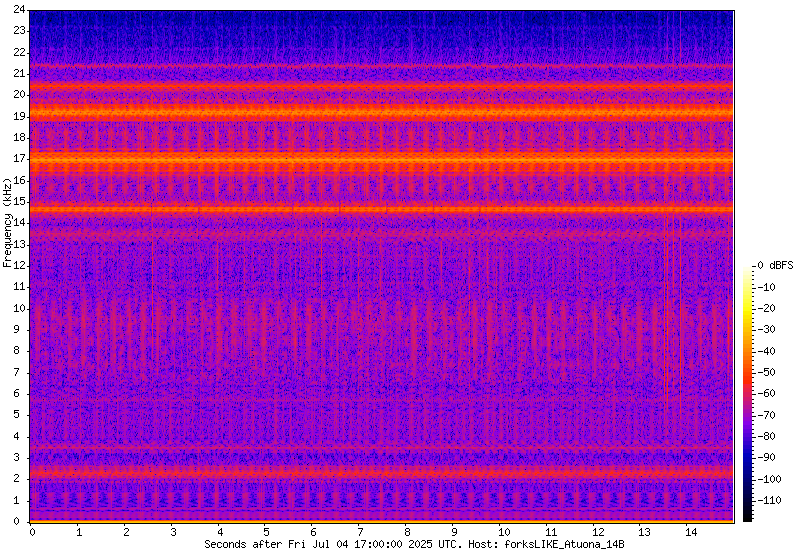
Task: Select the "-70" color scale label
Action: [x=766, y=415]
